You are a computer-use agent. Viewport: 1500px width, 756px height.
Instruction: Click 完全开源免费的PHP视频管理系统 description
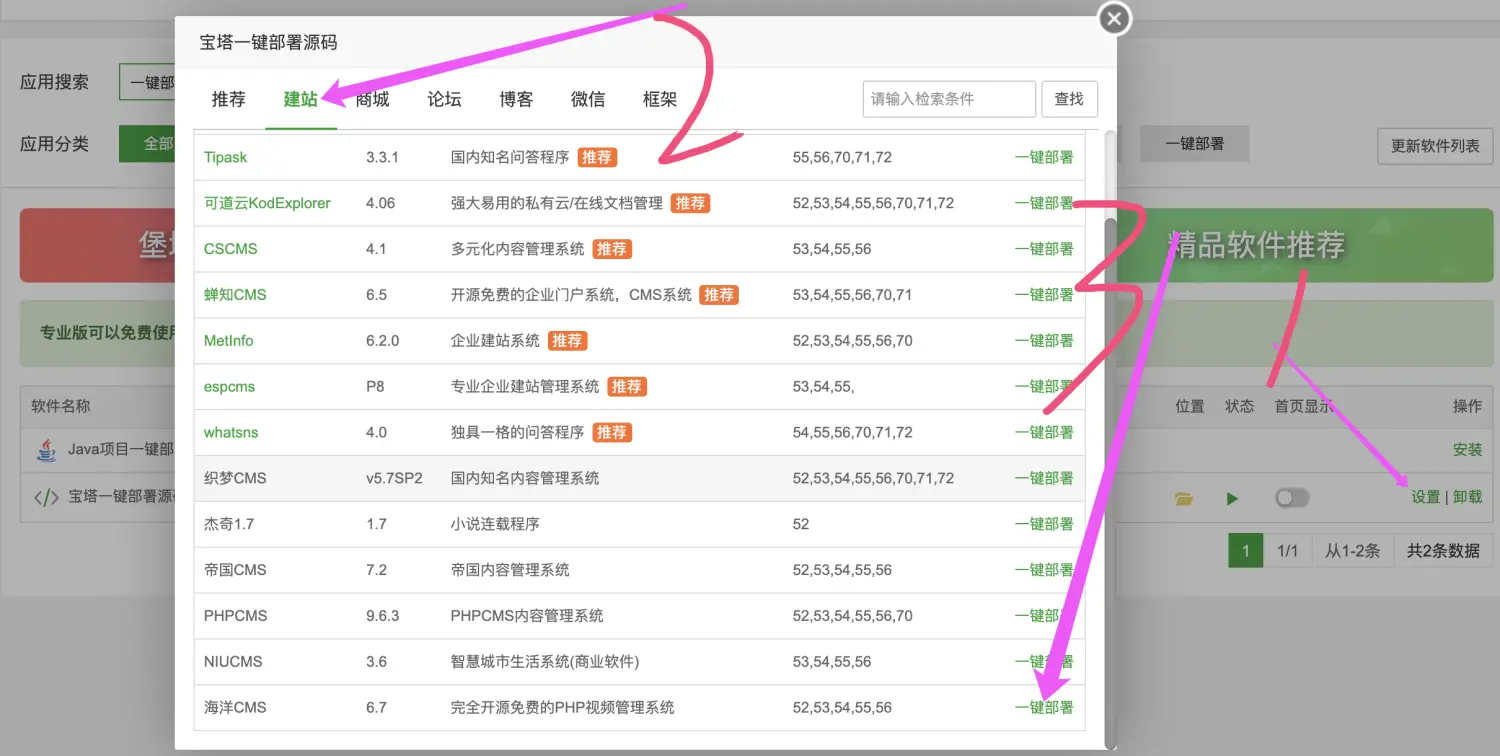pyautogui.click(x=563, y=708)
